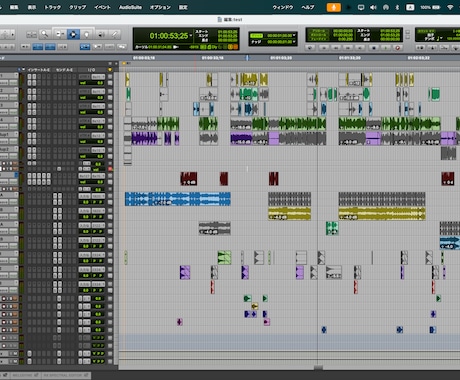
Task: Click the yellow marker at ruler start
Action: tap(124, 63)
